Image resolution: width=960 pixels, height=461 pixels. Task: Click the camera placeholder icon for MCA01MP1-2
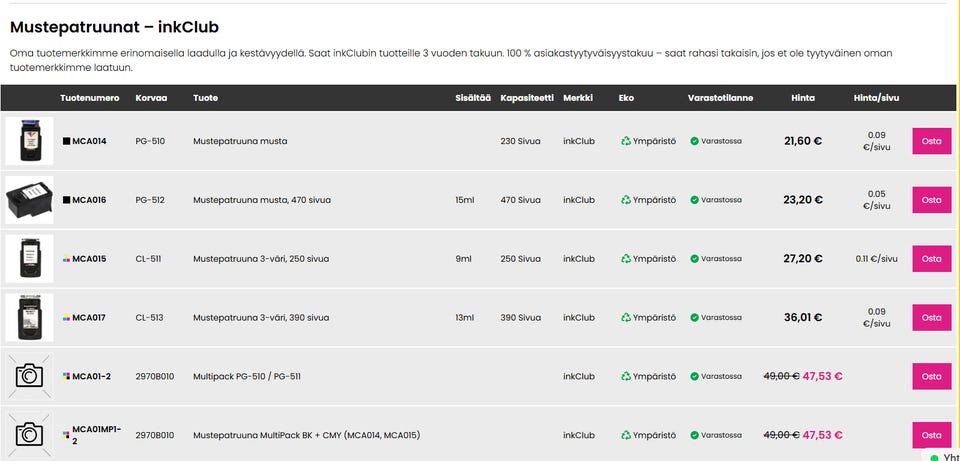pos(29,435)
